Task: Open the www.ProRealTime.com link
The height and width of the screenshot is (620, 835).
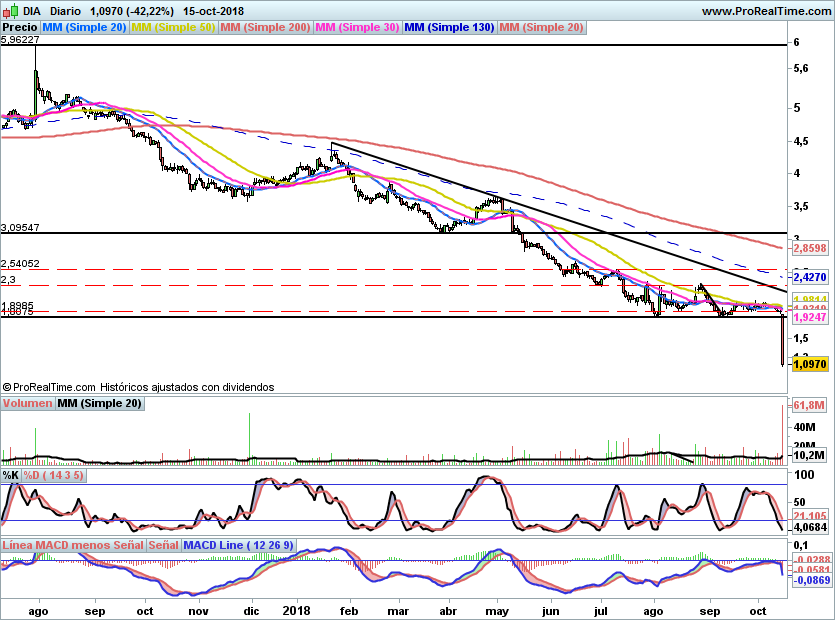Action: point(766,11)
